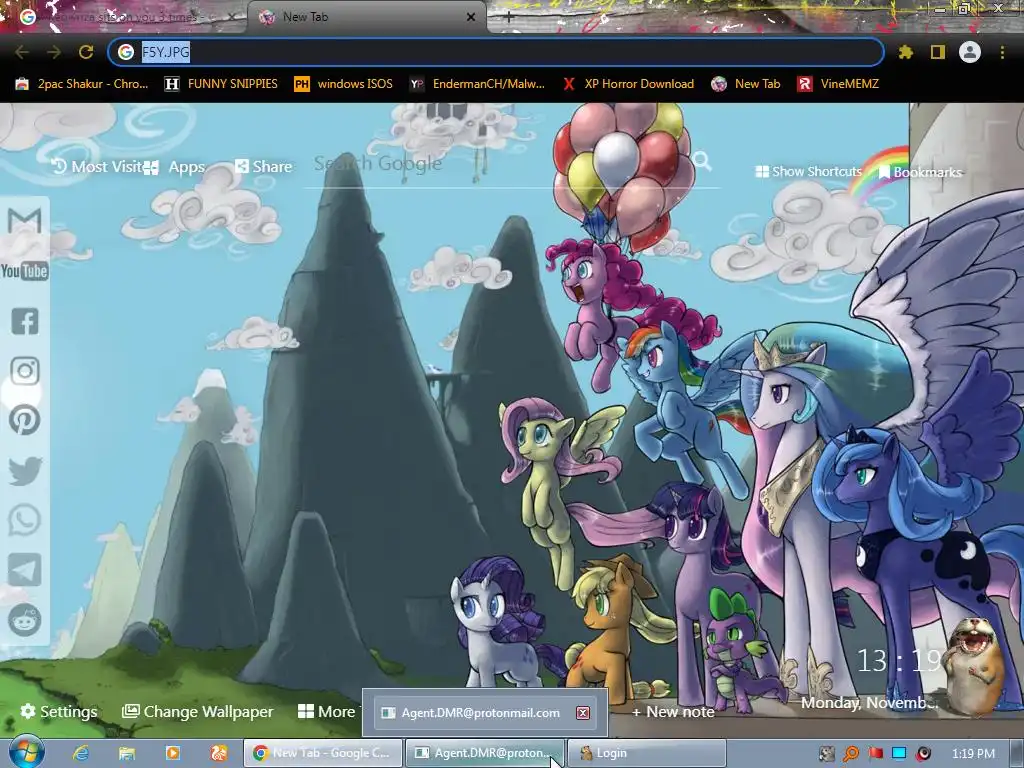Open Gmail from the sidebar

coord(25,221)
